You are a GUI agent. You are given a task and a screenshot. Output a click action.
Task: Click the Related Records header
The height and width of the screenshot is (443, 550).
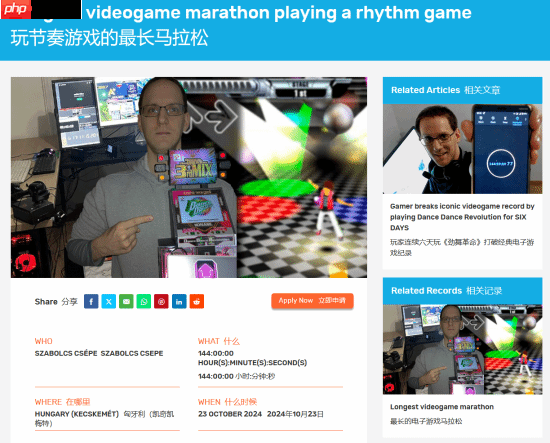(462, 291)
